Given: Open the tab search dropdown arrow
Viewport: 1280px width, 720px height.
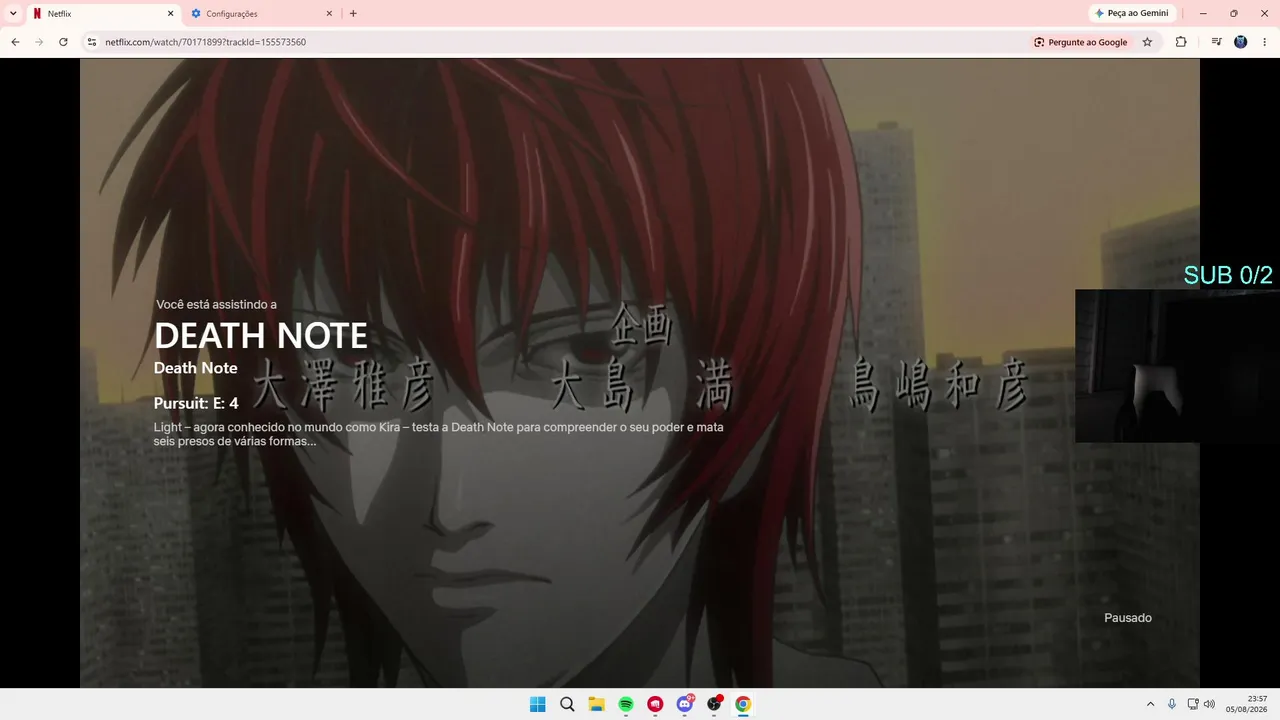Looking at the screenshot, I should pos(13,13).
